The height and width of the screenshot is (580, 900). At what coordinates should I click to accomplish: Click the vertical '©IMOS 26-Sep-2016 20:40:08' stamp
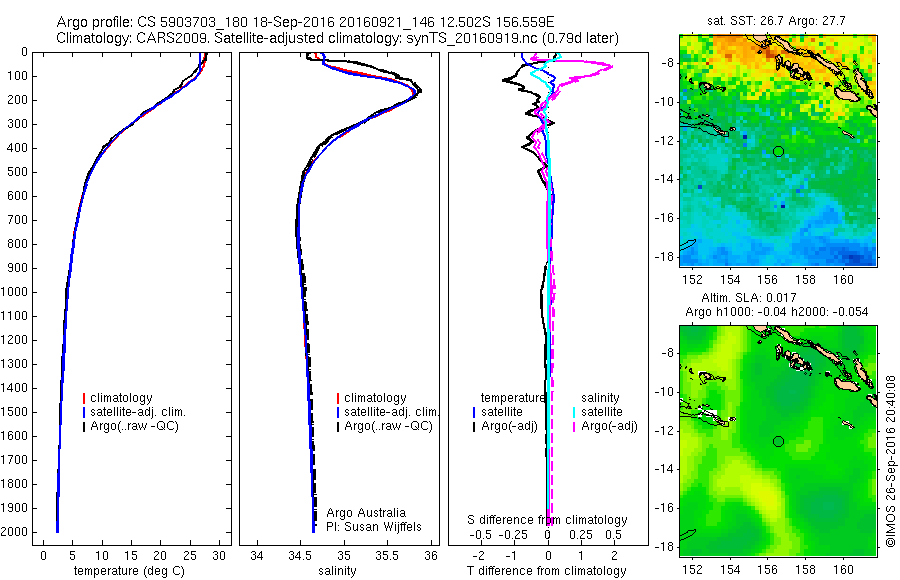coord(890,461)
